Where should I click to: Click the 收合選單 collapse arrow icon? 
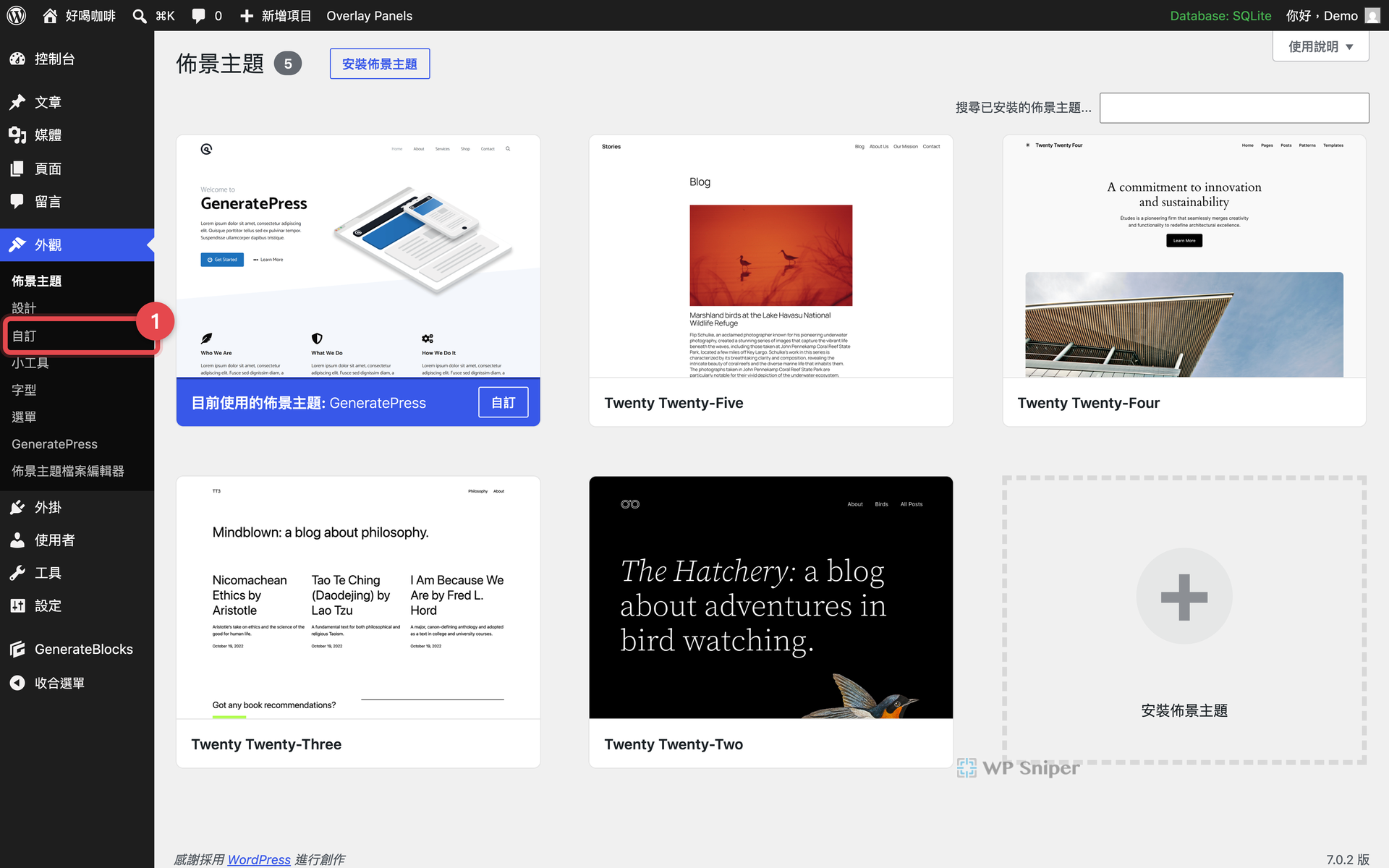pos(17,683)
